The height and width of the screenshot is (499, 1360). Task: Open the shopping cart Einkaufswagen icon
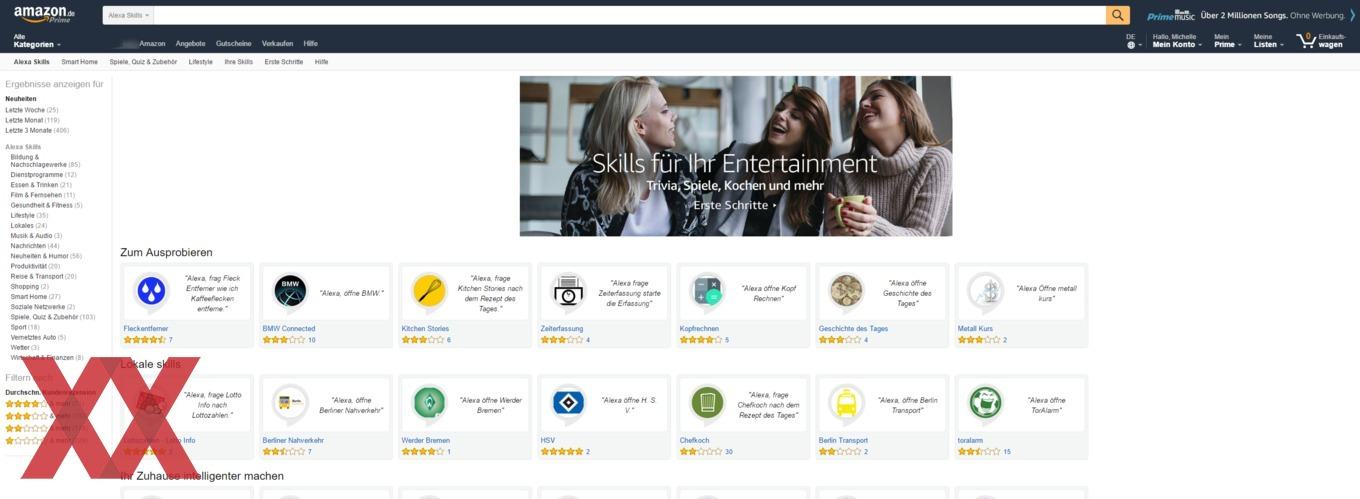tap(1305, 41)
